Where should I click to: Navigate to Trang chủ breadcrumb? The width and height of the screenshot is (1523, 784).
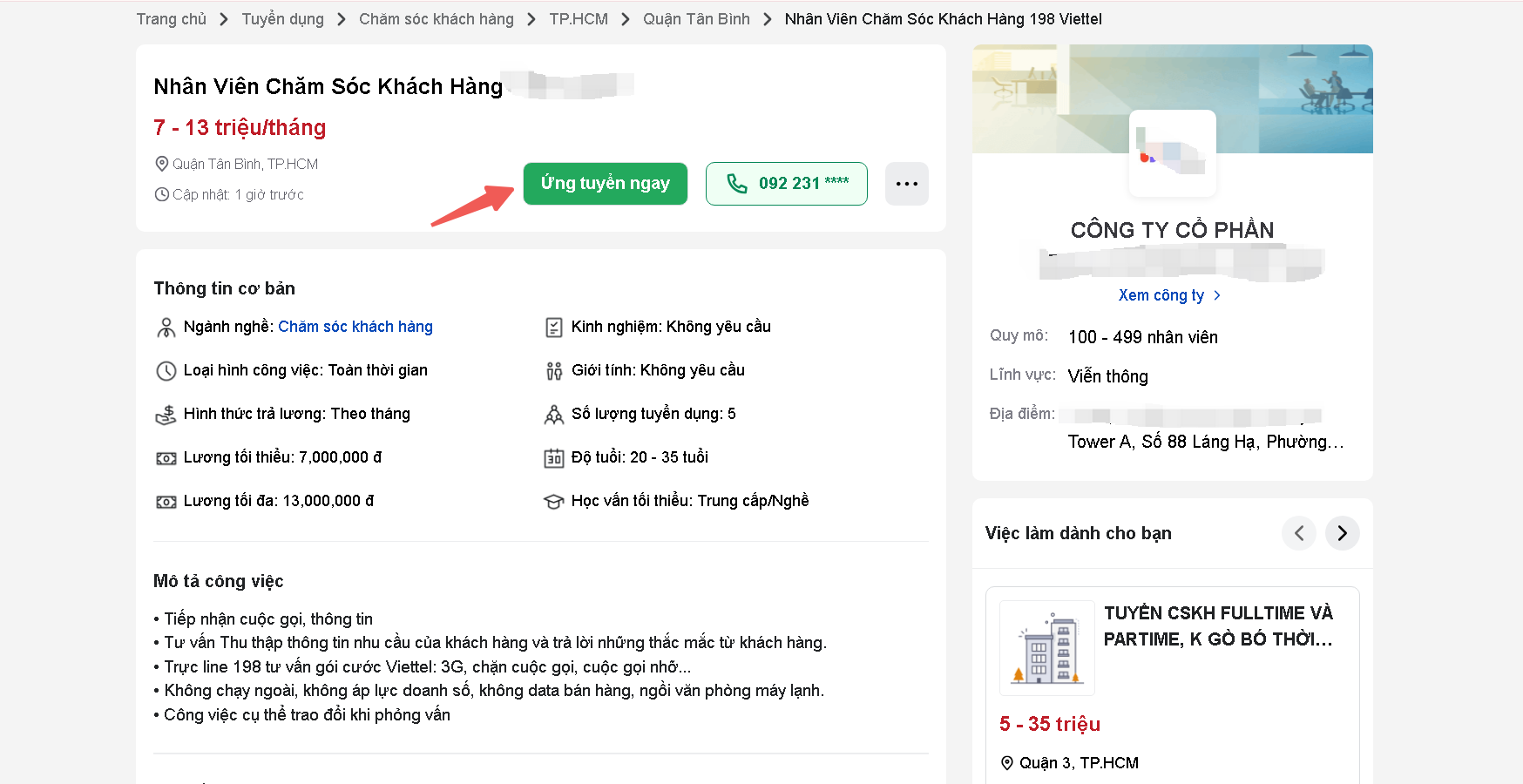pyautogui.click(x=171, y=19)
